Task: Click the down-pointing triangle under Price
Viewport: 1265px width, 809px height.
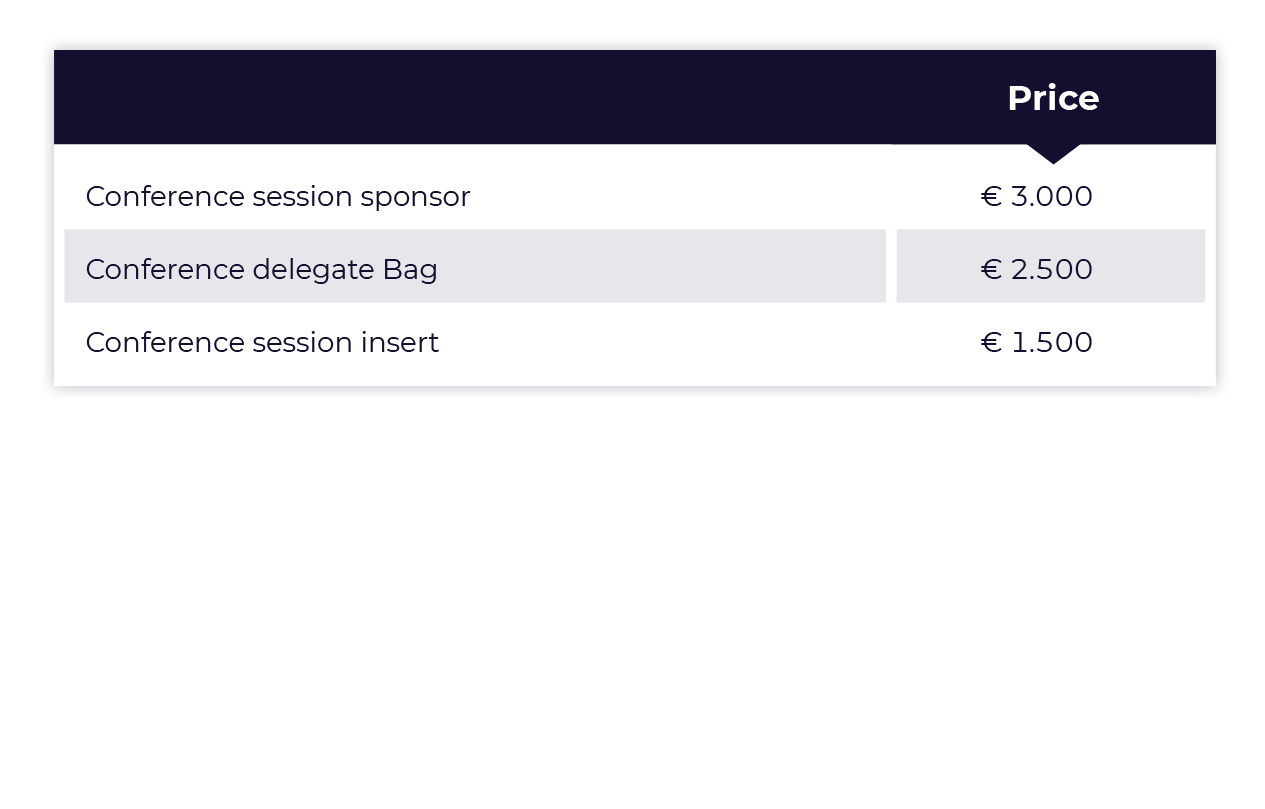Action: 1053,153
